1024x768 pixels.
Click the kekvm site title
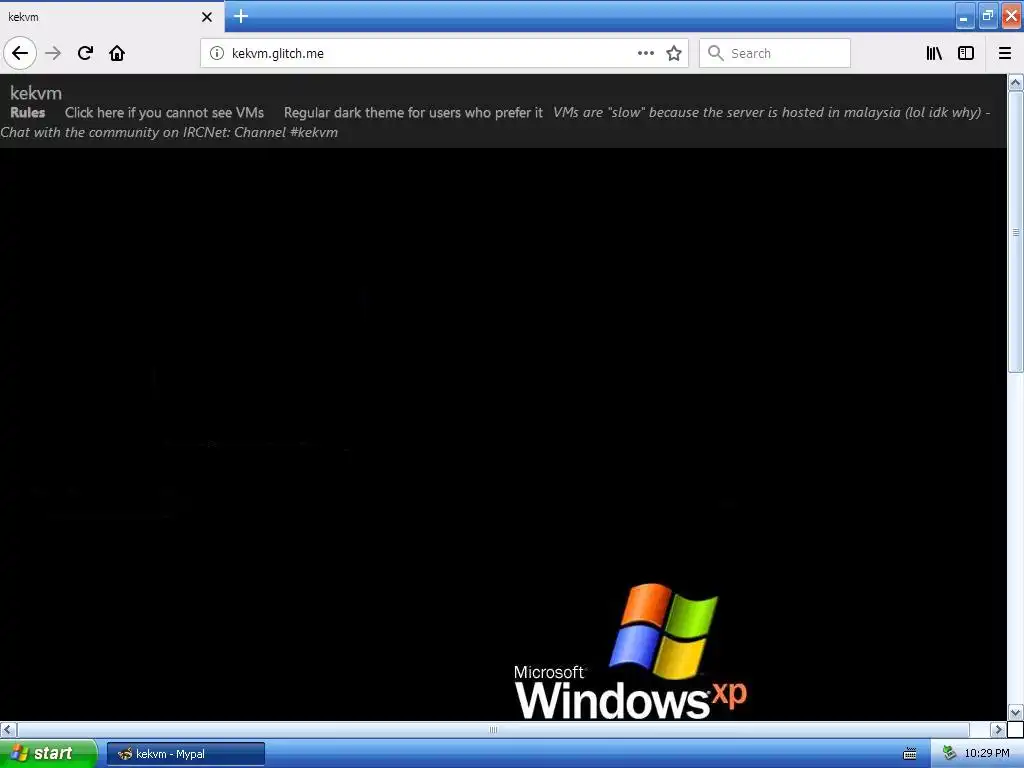(x=36, y=93)
